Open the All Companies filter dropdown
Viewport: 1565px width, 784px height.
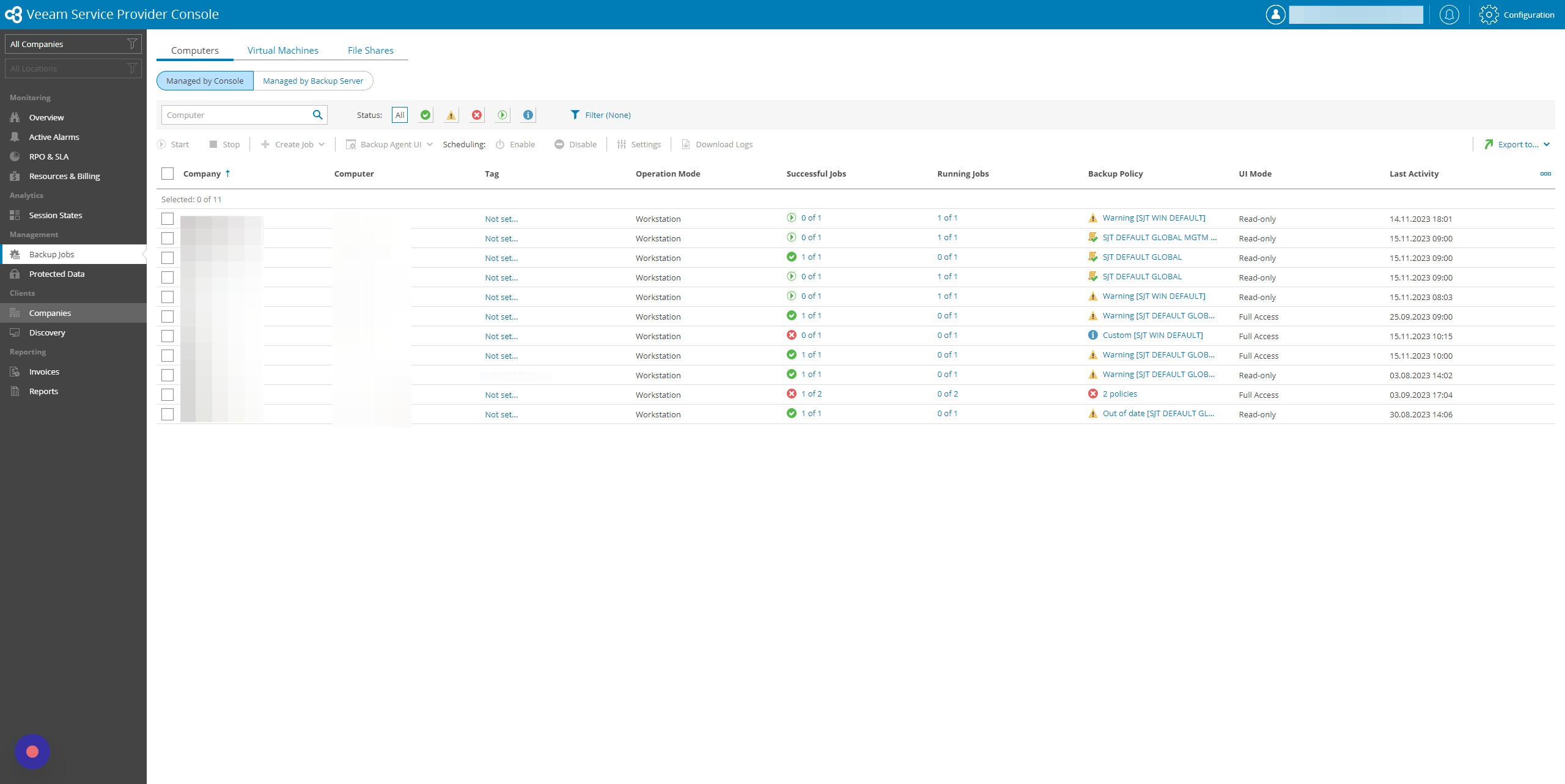[73, 44]
